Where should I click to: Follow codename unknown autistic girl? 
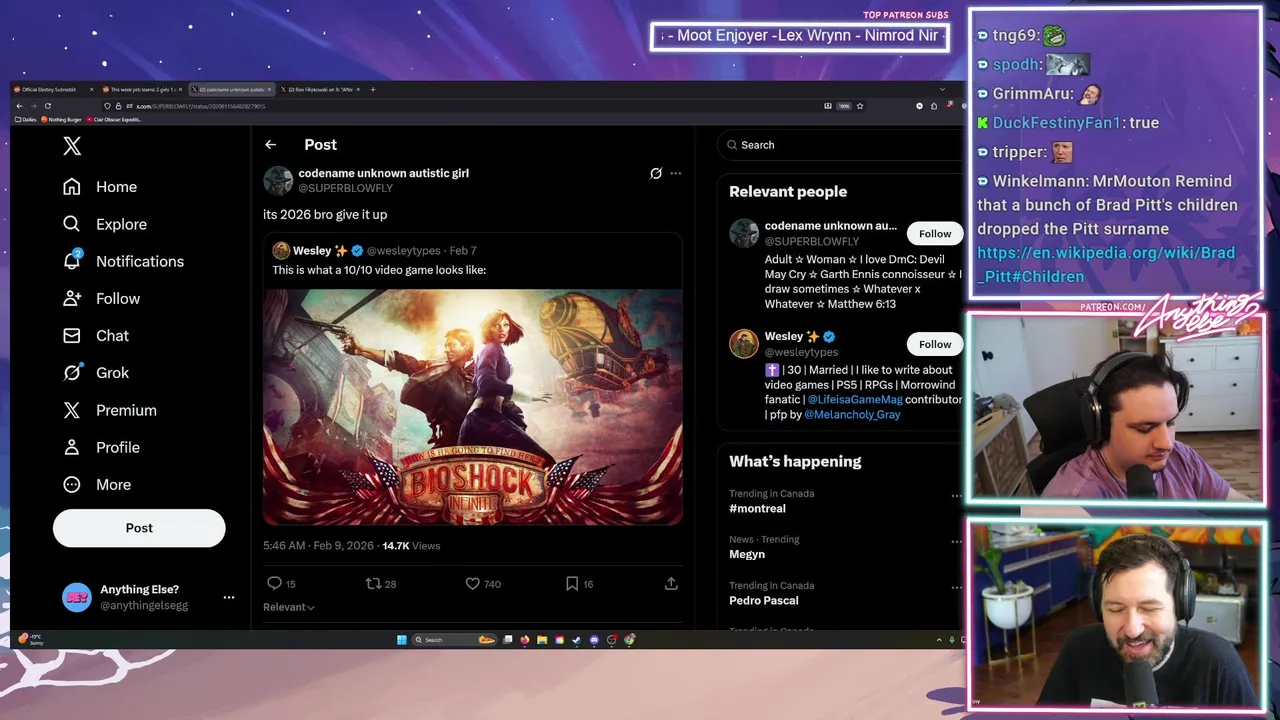tap(935, 233)
